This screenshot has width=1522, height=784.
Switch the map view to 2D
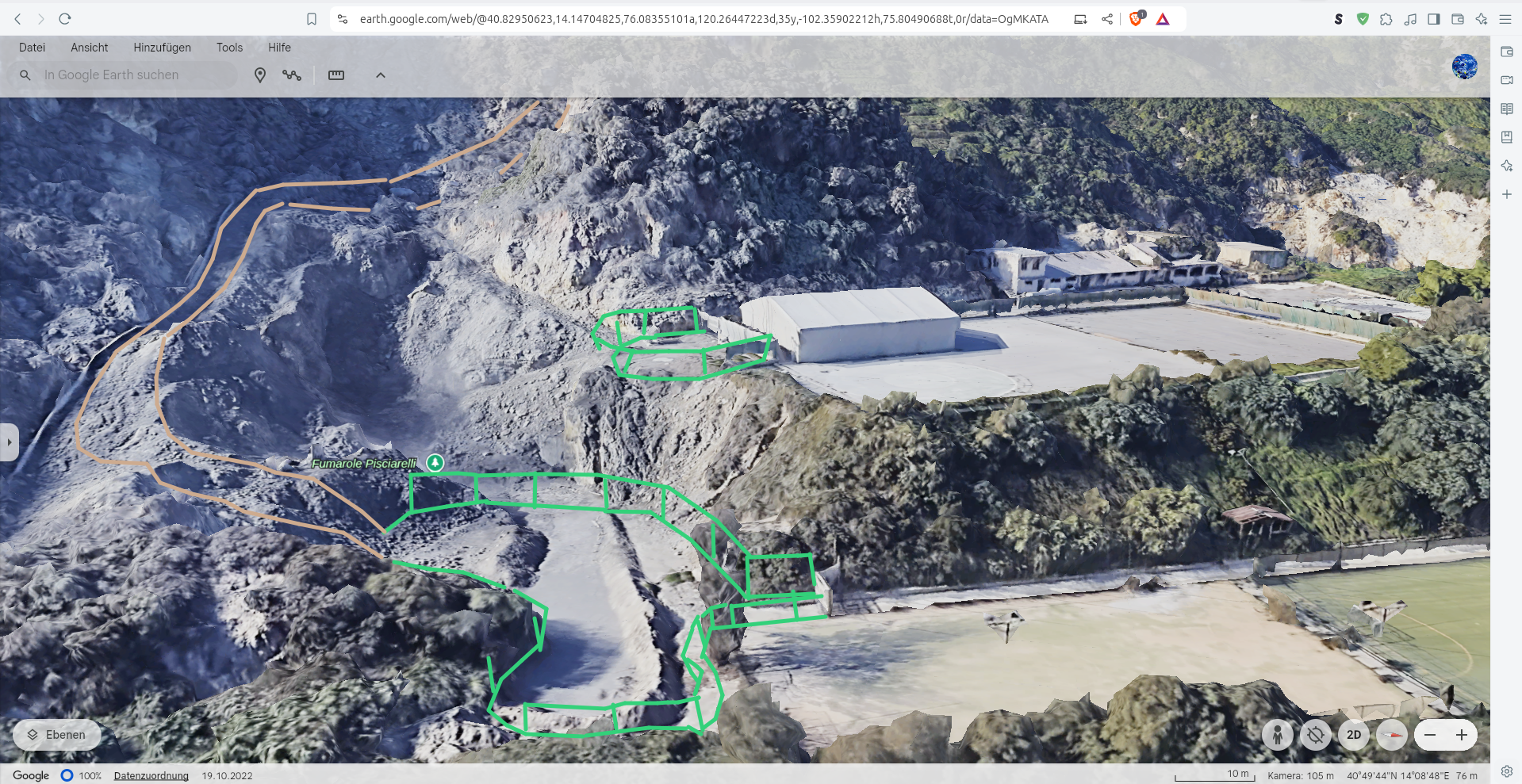pos(1354,735)
